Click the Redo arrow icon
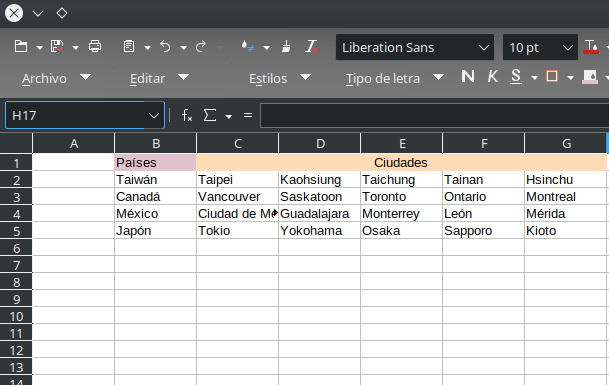The image size is (609, 385). [x=201, y=47]
